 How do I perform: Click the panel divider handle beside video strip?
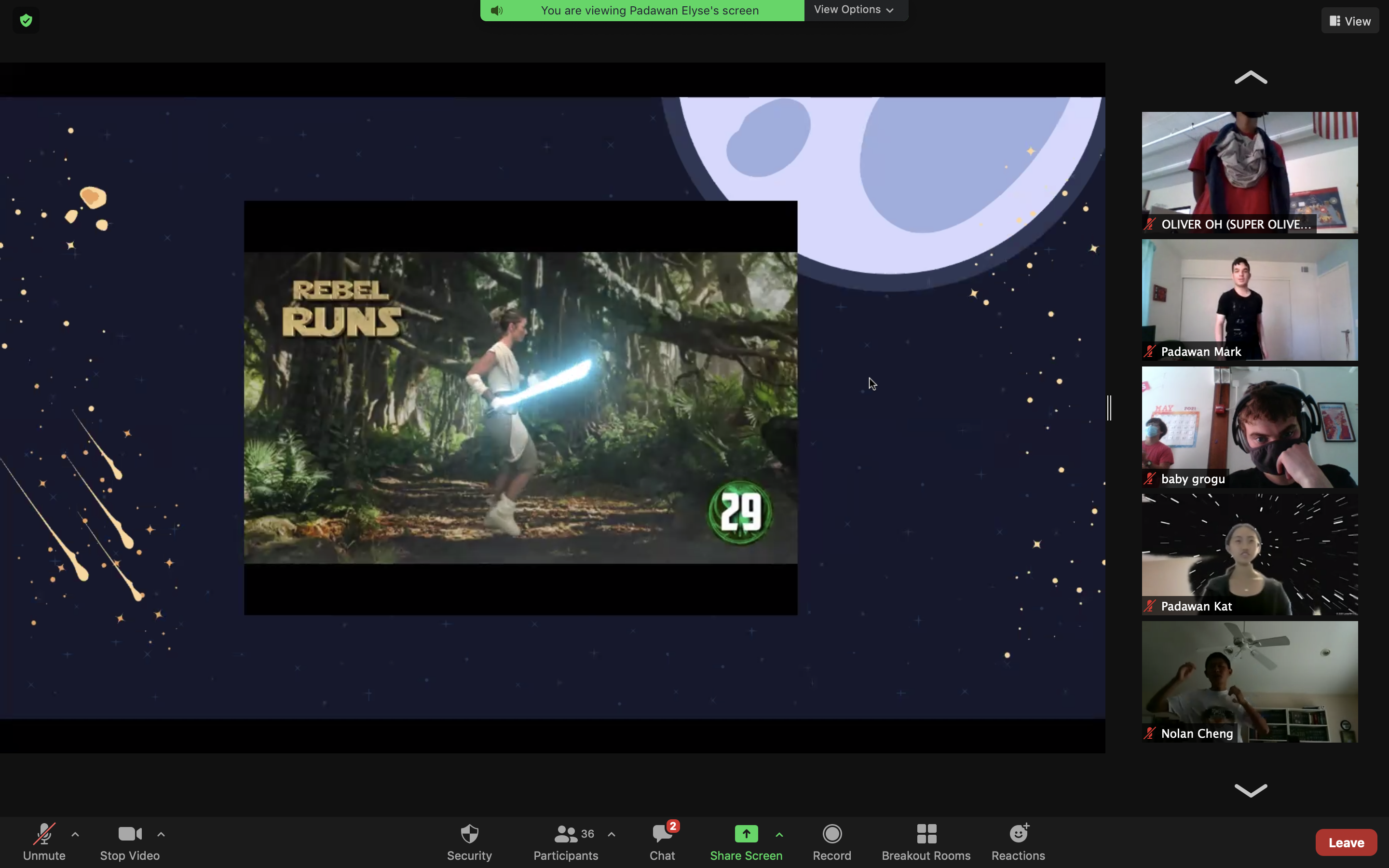point(1109,407)
